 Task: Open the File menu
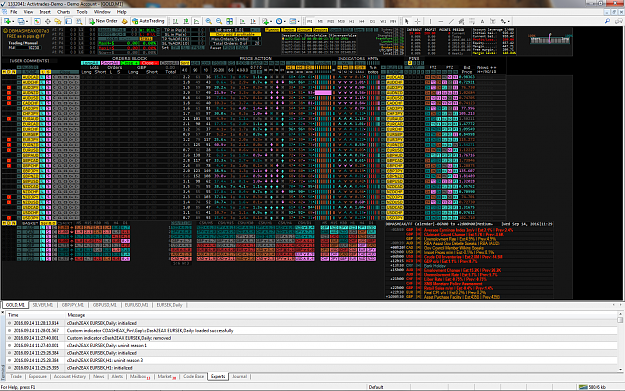point(14,12)
